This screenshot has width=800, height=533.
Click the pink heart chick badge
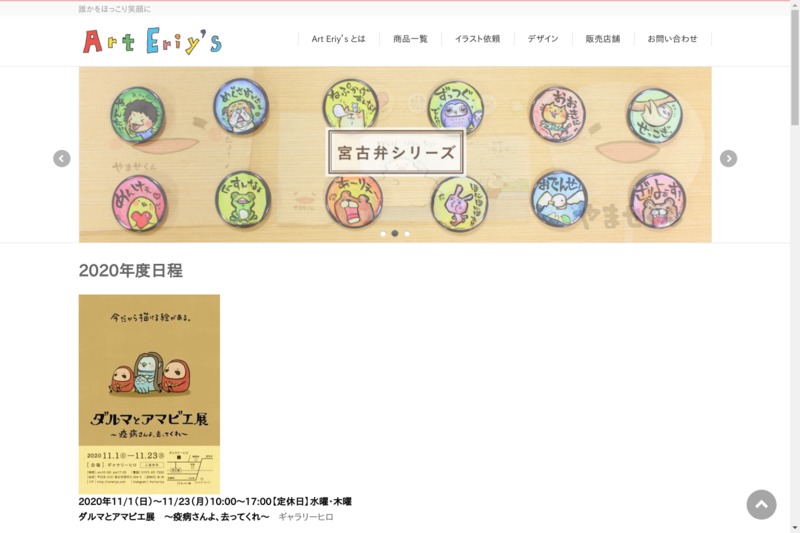[x=139, y=203]
